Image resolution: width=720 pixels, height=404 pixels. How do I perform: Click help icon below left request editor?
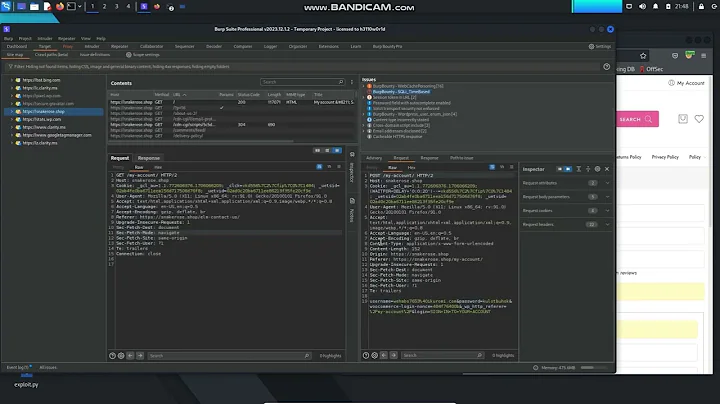(x=112, y=356)
